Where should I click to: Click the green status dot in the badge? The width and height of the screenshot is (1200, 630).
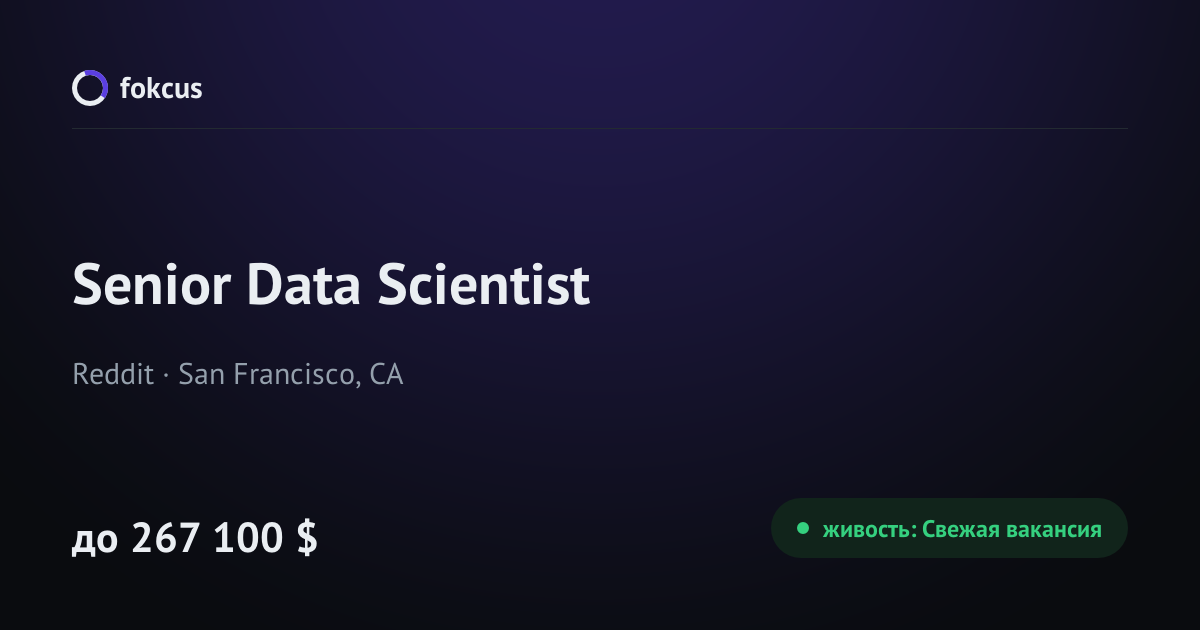click(802, 528)
